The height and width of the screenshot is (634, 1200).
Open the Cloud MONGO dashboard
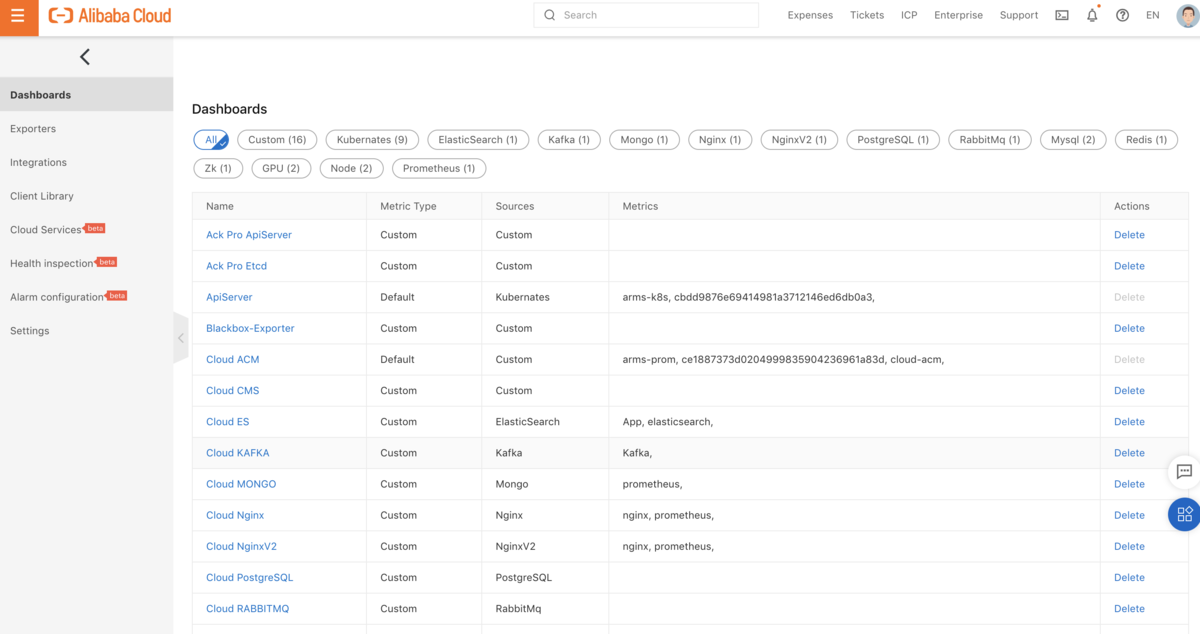[x=241, y=484]
